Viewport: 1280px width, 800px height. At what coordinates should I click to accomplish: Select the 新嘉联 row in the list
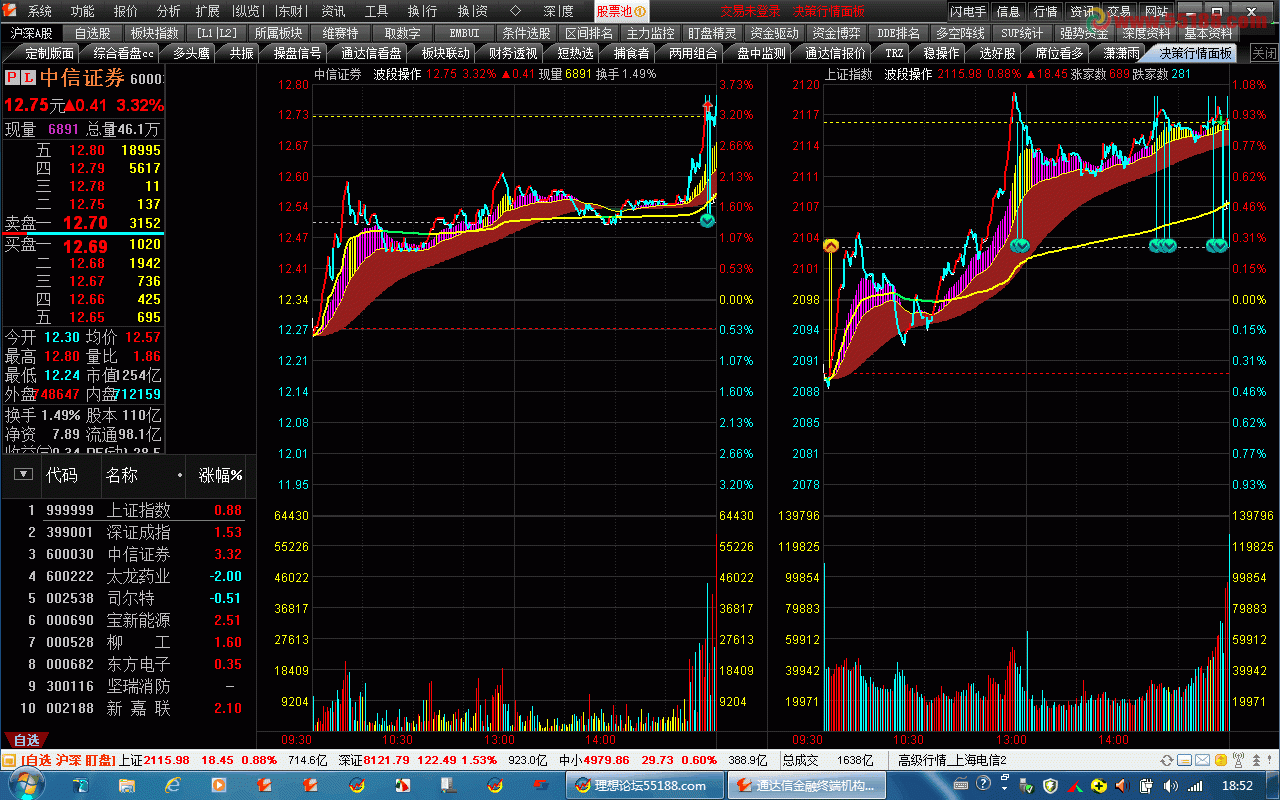click(128, 708)
